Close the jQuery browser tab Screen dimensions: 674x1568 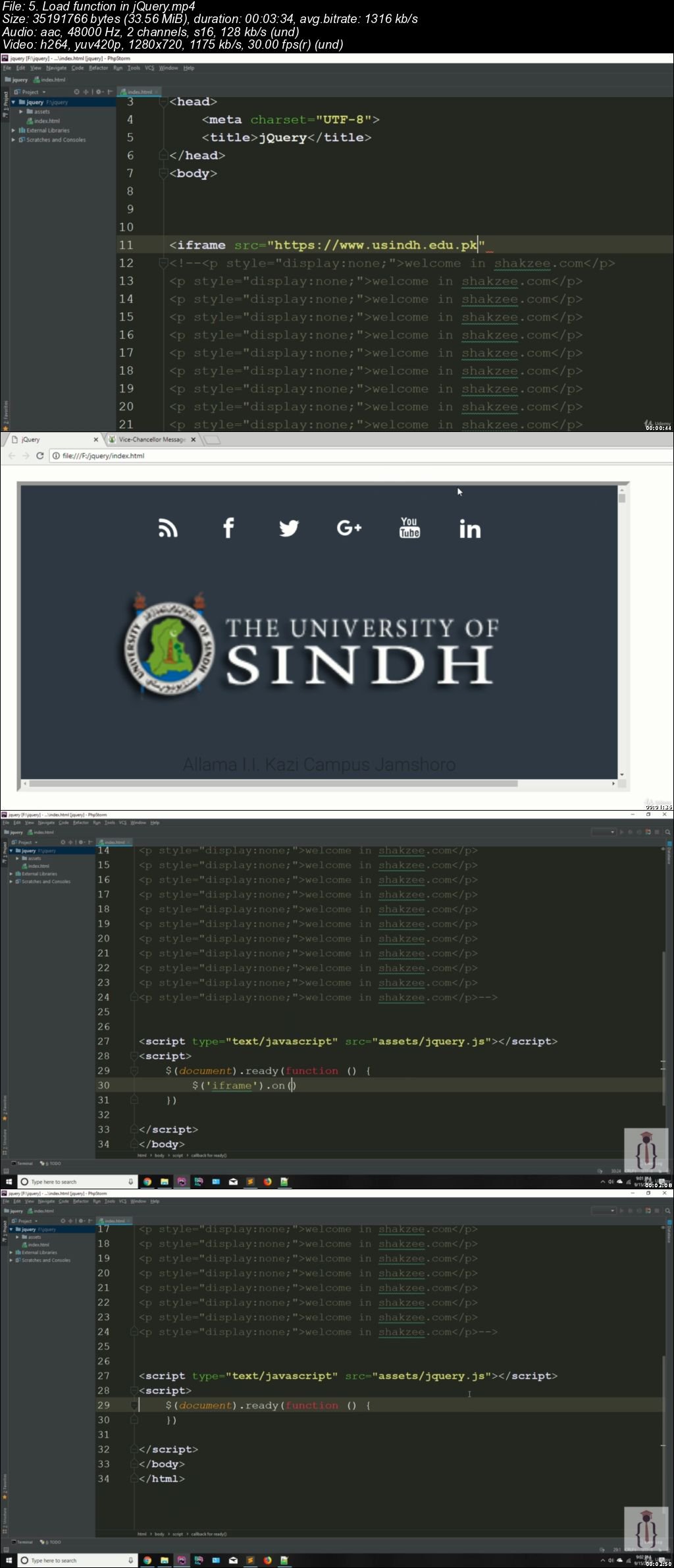[96, 440]
